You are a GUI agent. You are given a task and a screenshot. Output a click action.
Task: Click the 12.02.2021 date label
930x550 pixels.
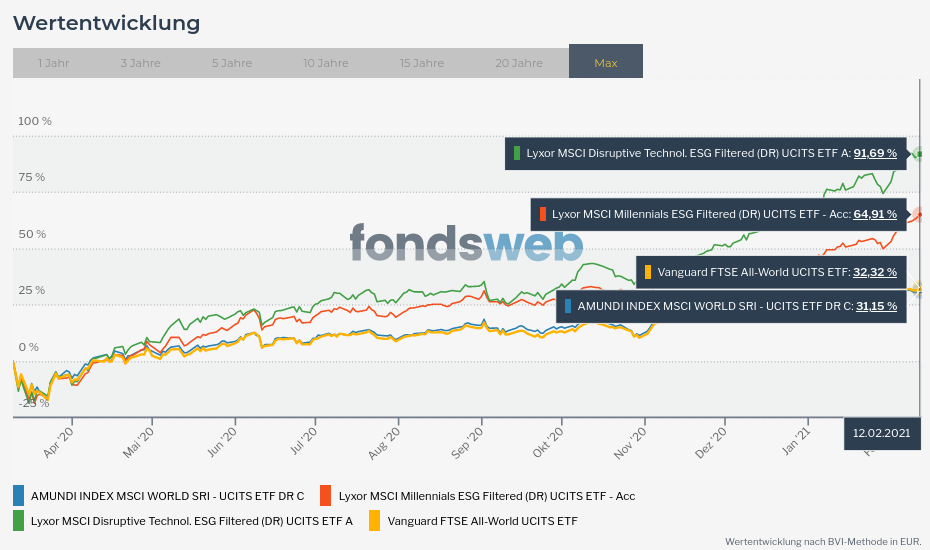[x=881, y=434]
